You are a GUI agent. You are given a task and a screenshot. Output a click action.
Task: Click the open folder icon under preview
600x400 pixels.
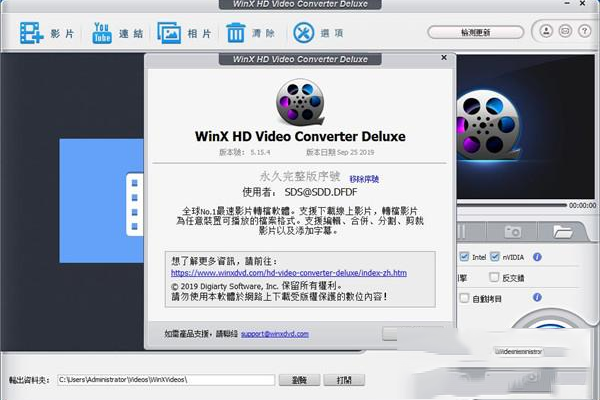pyautogui.click(x=562, y=232)
